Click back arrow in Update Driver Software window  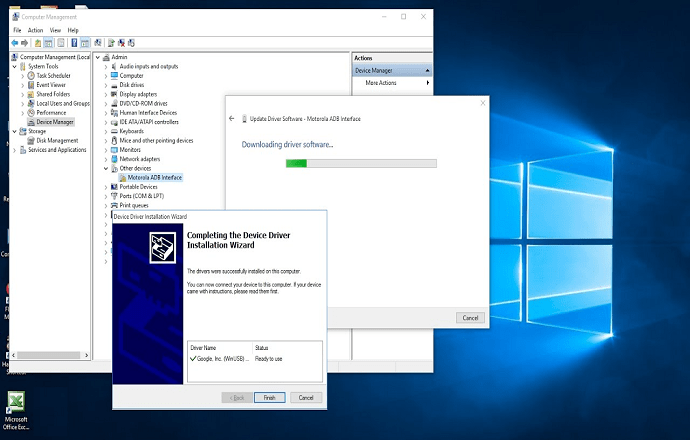[x=232, y=118]
